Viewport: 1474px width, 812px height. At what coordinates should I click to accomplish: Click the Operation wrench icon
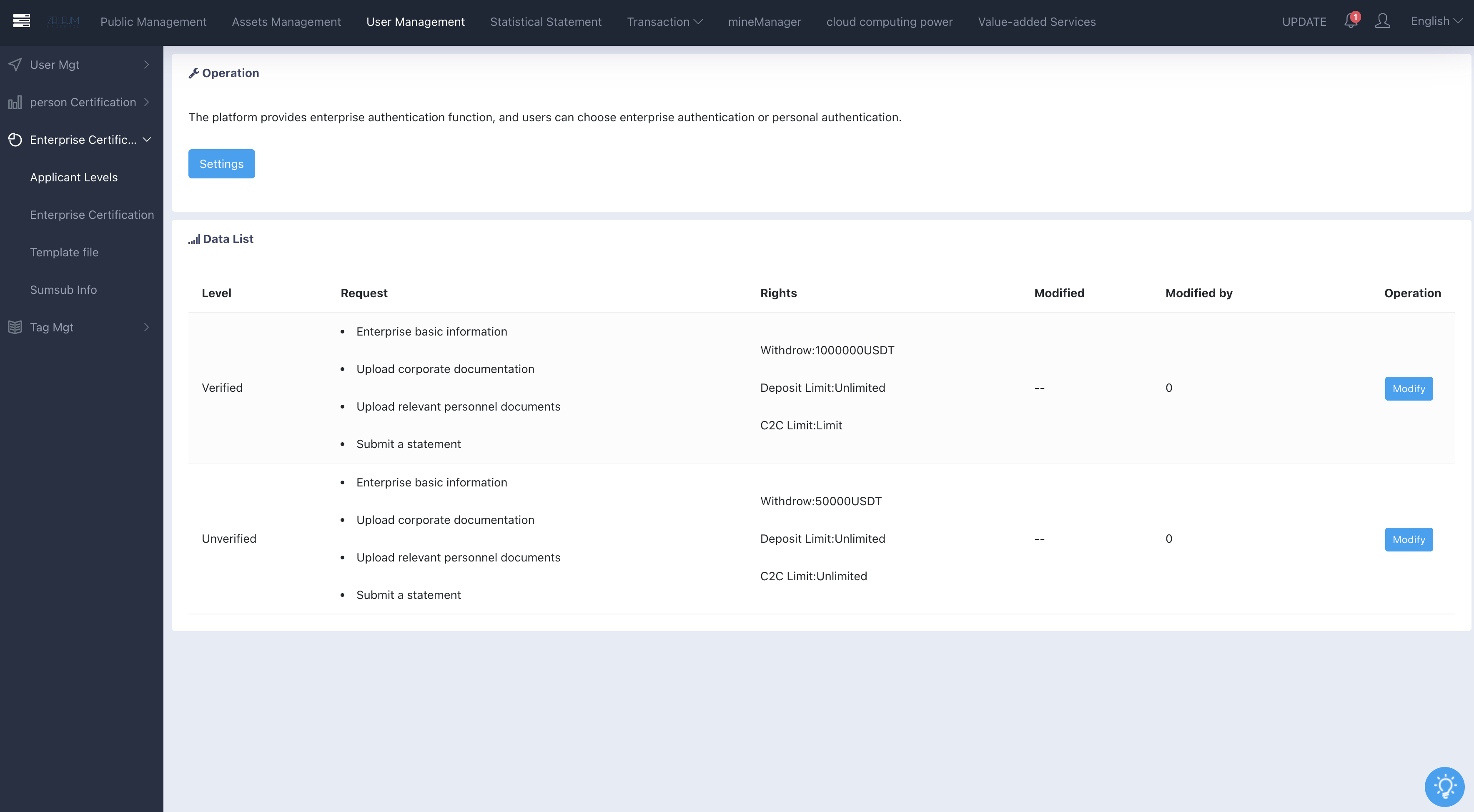coord(193,73)
